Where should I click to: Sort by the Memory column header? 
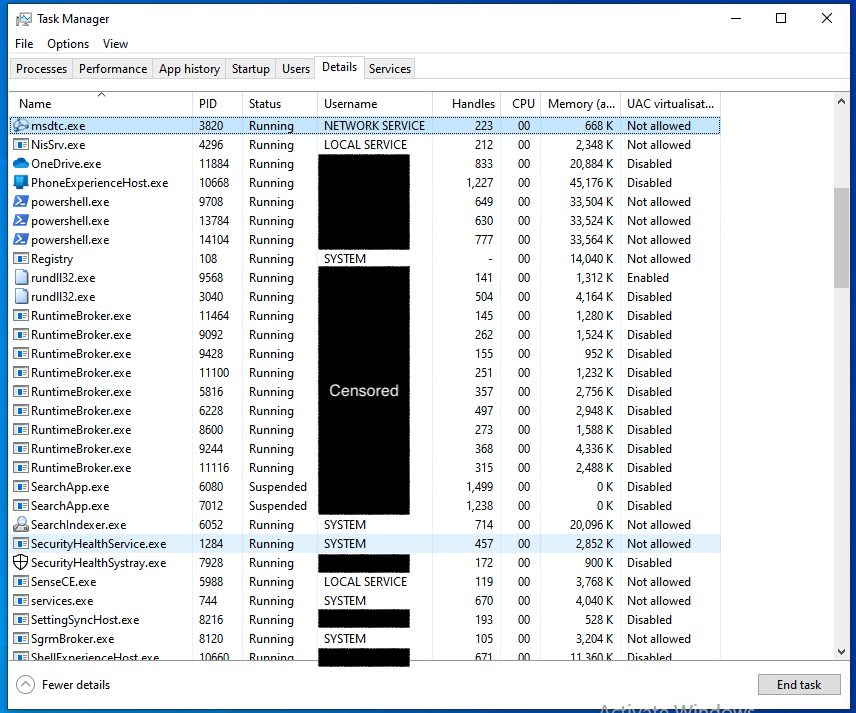click(580, 104)
